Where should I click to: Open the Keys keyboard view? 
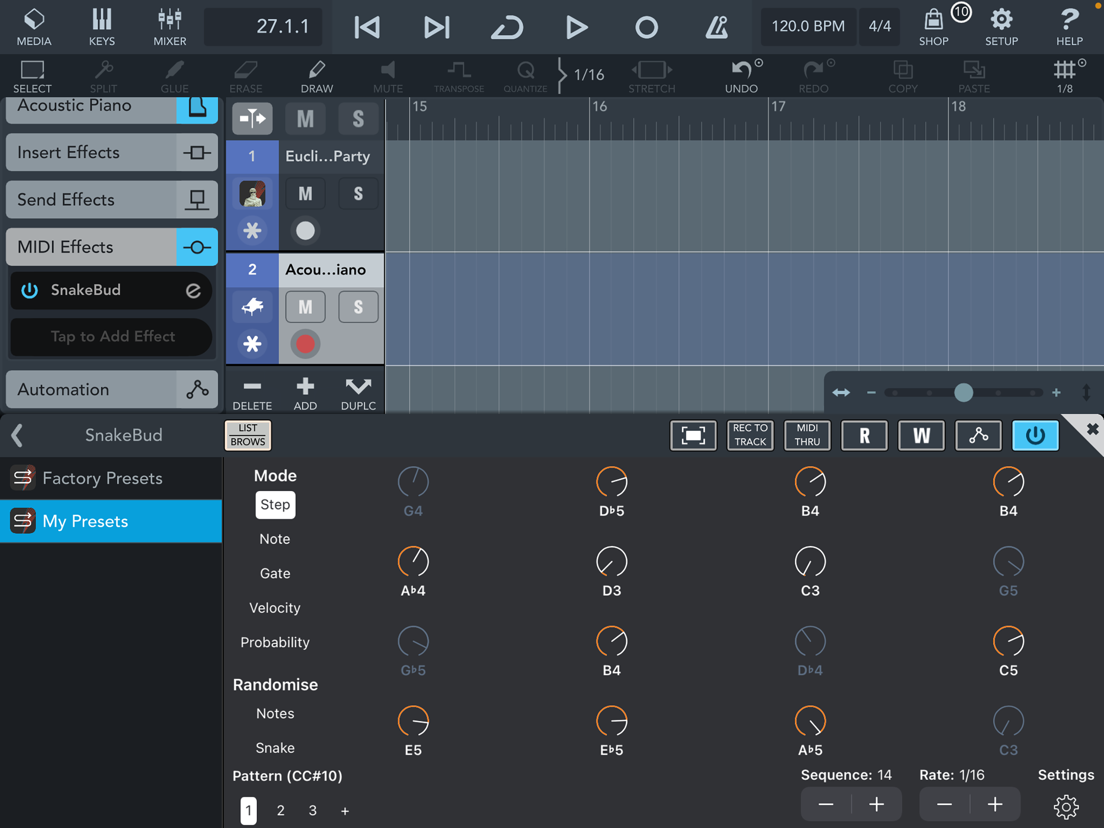[x=102, y=26]
